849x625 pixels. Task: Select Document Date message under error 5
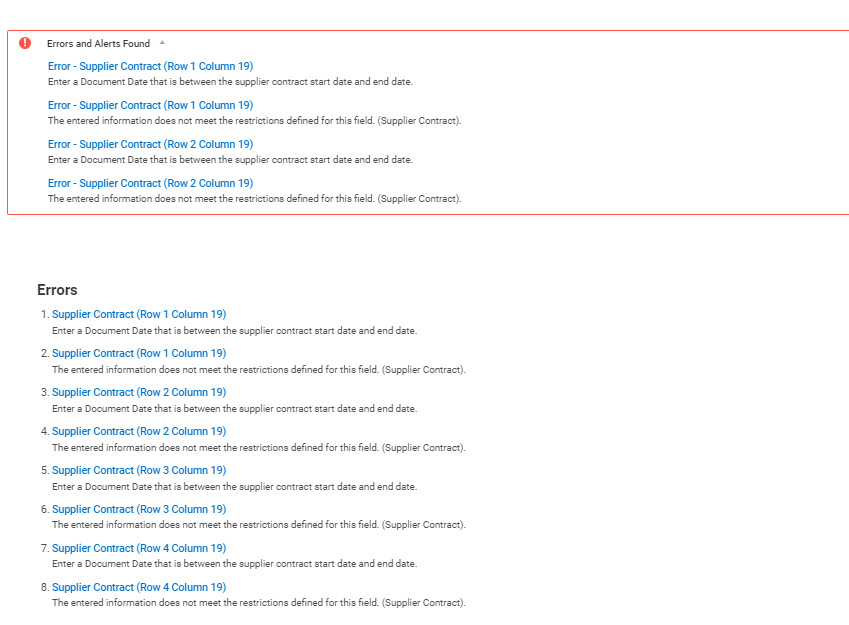click(x=234, y=486)
